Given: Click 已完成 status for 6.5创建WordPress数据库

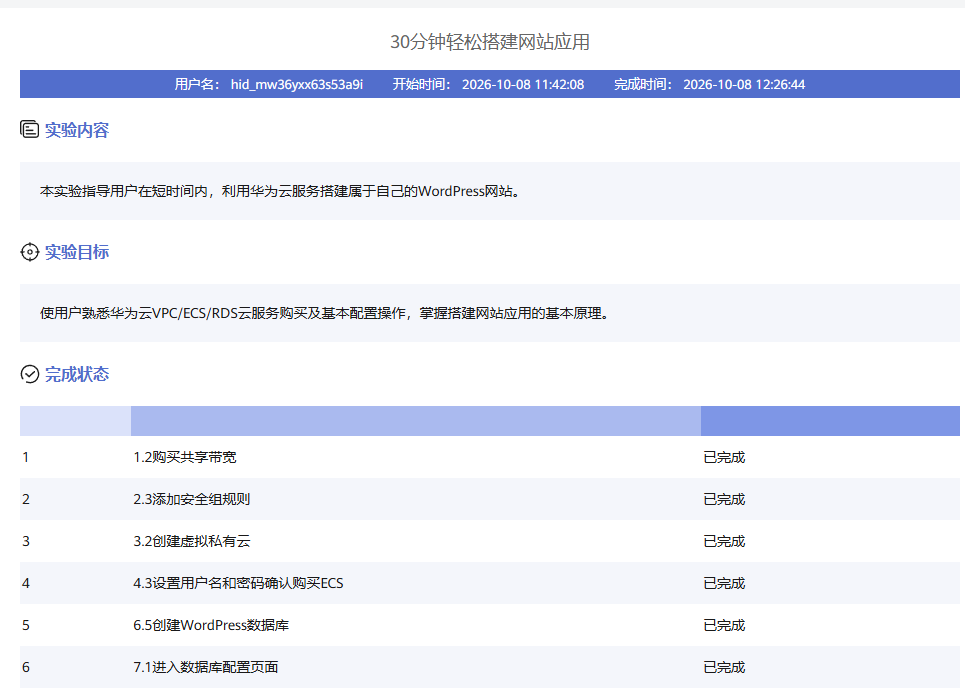Looking at the screenshot, I should [x=724, y=625].
